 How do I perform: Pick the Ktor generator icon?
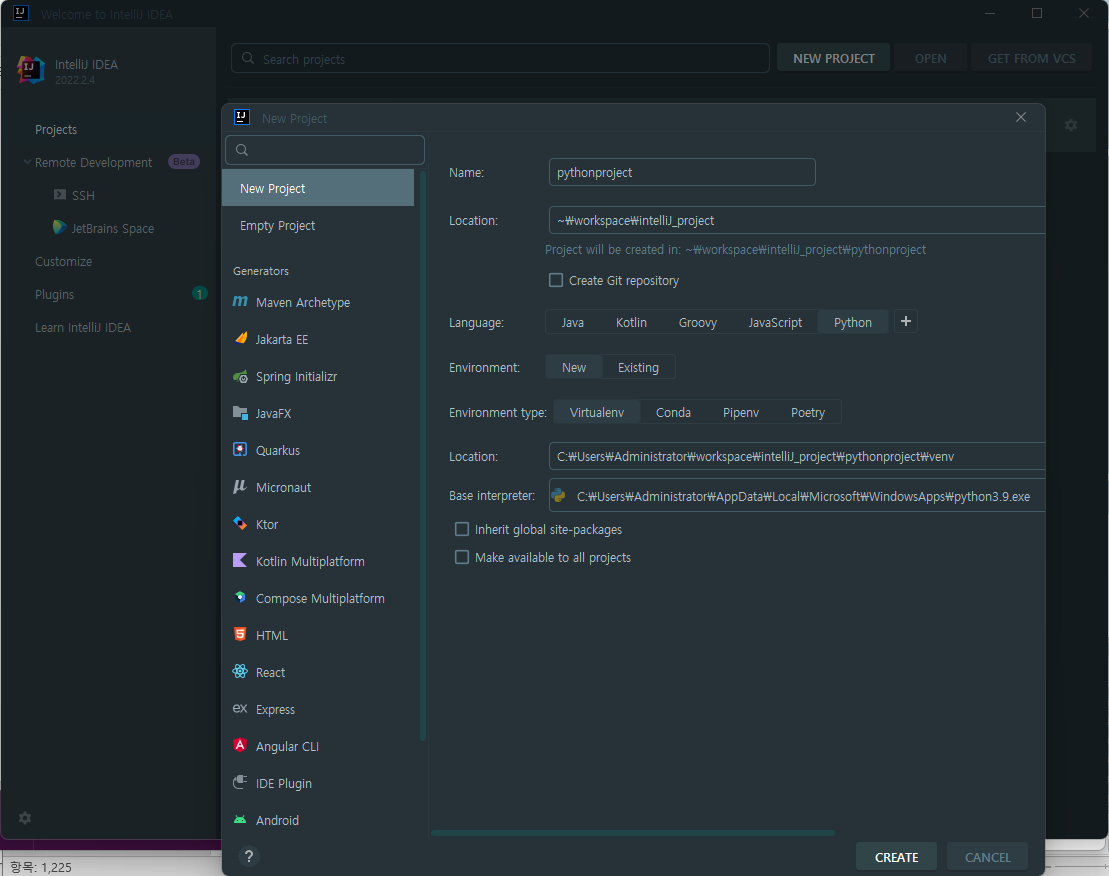point(240,523)
